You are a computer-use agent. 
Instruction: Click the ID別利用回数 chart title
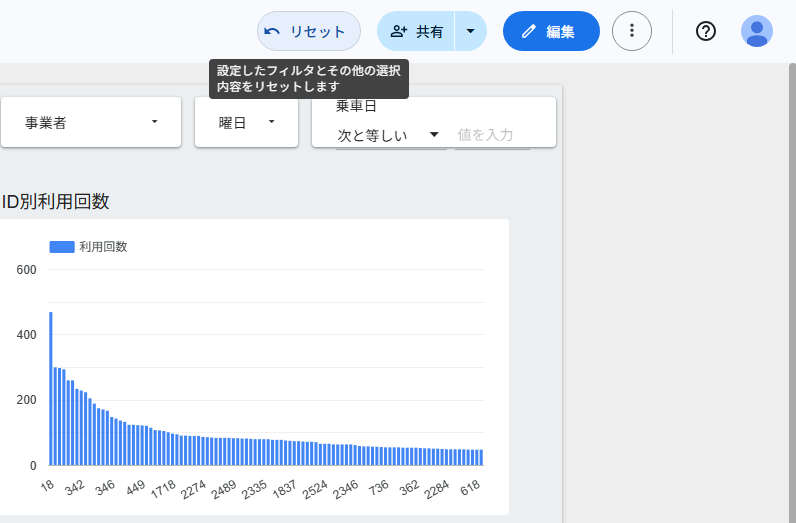tap(55, 201)
